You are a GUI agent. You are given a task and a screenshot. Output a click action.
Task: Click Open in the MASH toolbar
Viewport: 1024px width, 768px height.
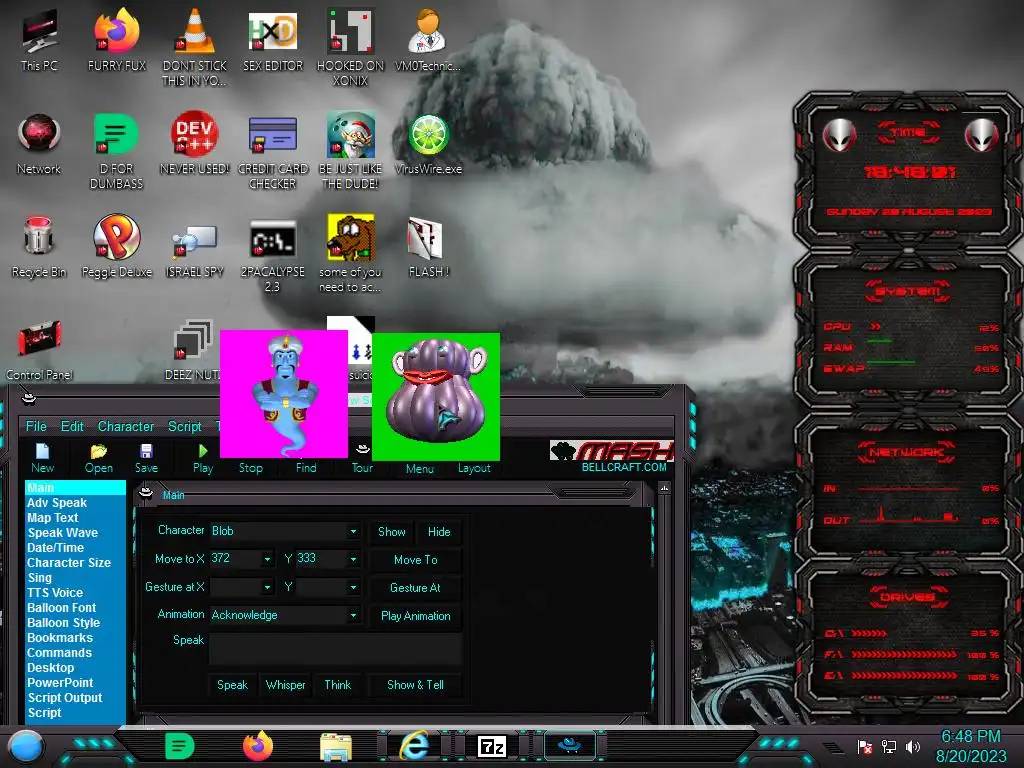[x=99, y=458]
